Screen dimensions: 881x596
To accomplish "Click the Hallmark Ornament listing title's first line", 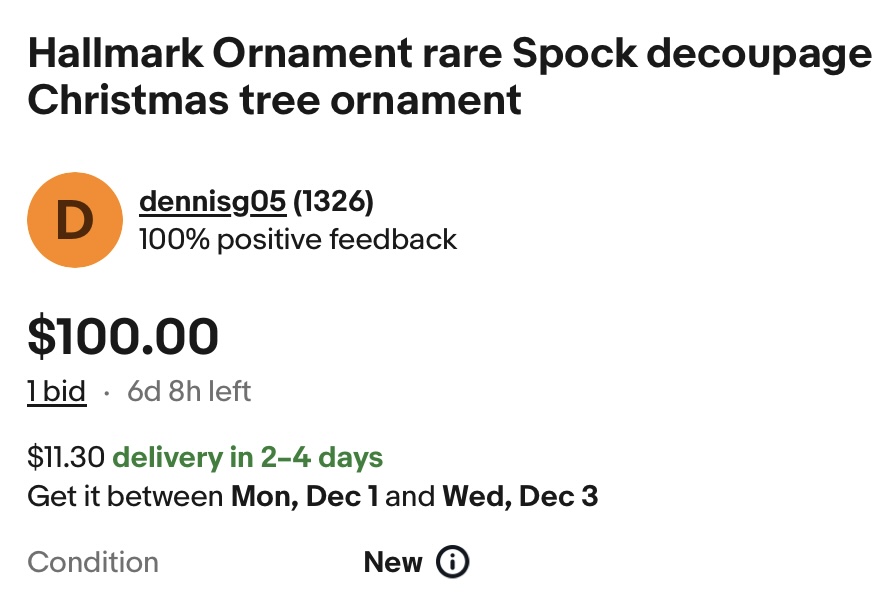I will (449, 53).
